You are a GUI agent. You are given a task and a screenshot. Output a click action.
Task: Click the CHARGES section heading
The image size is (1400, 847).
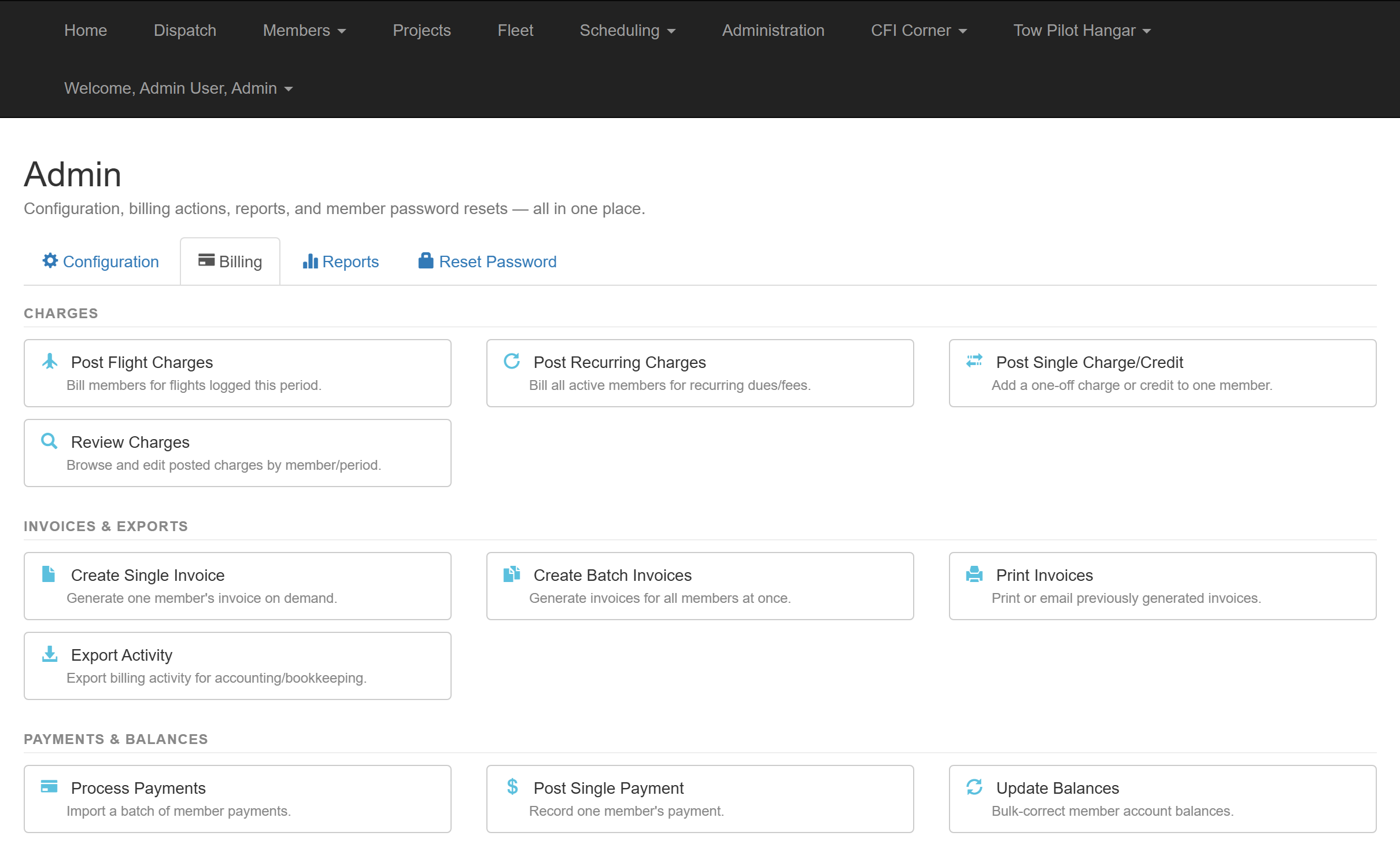61,313
